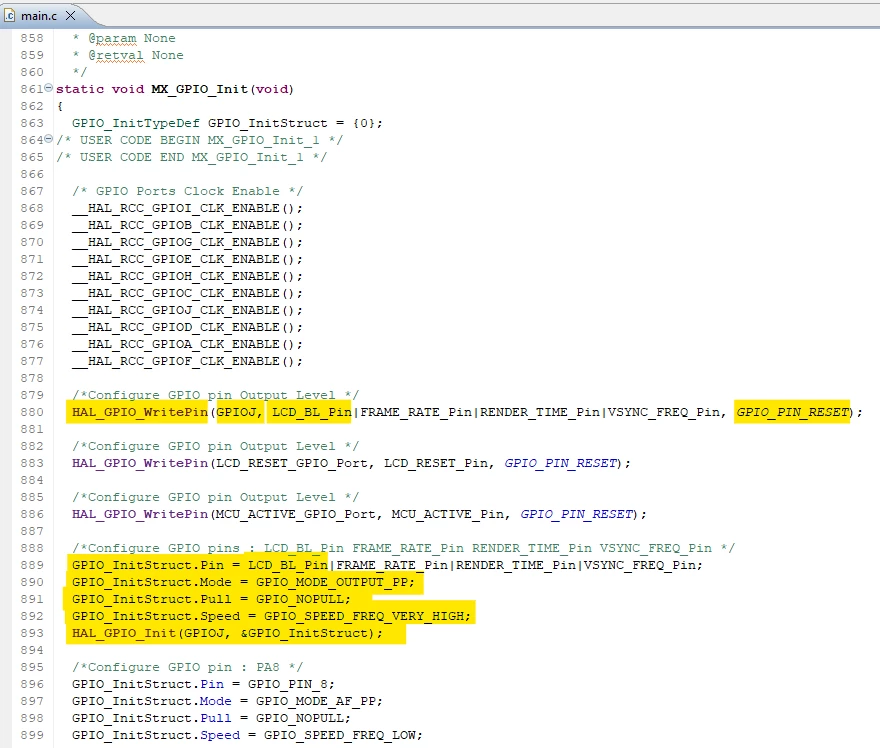Click highlighted LCD_BL_Pin on line 880

click(x=311, y=412)
